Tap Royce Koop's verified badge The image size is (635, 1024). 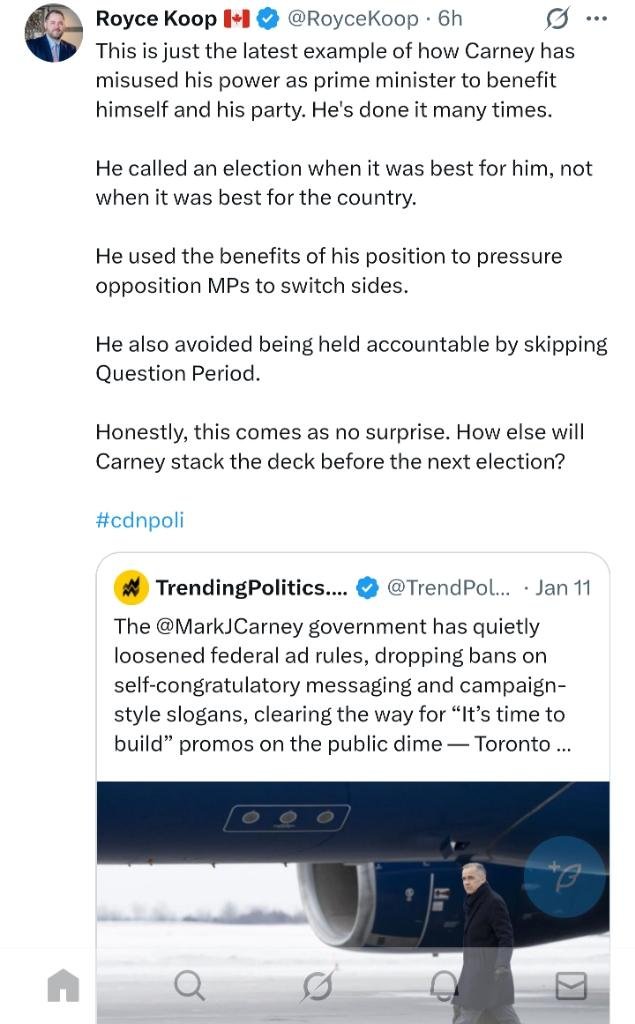[268, 18]
